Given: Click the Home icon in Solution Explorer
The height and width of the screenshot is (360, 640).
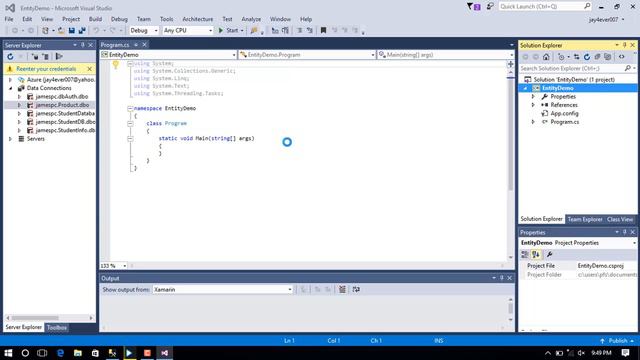Looking at the screenshot, I should click(x=546, y=57).
